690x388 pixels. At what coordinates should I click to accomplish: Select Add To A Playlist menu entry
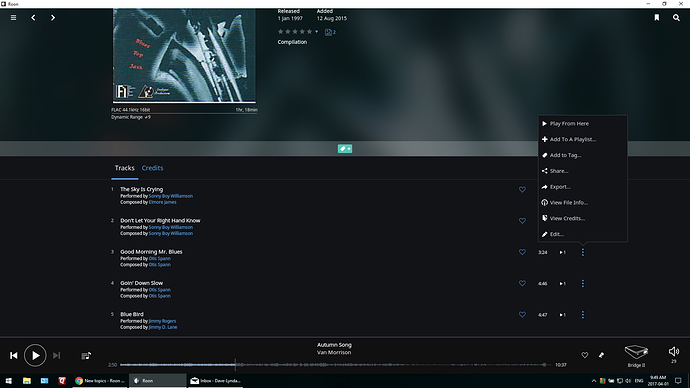click(x=583, y=139)
